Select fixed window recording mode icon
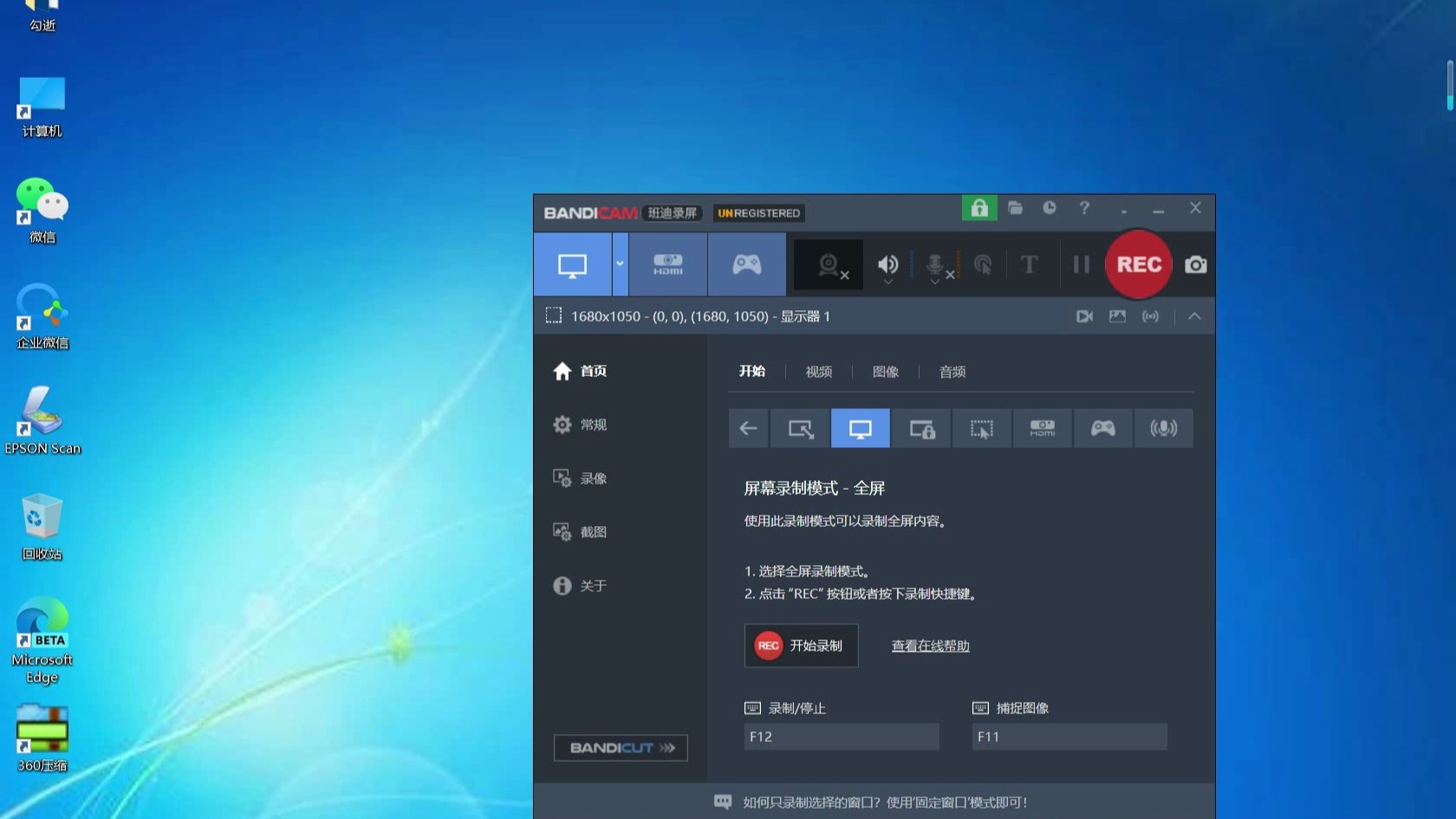1456x819 pixels. 921,428
